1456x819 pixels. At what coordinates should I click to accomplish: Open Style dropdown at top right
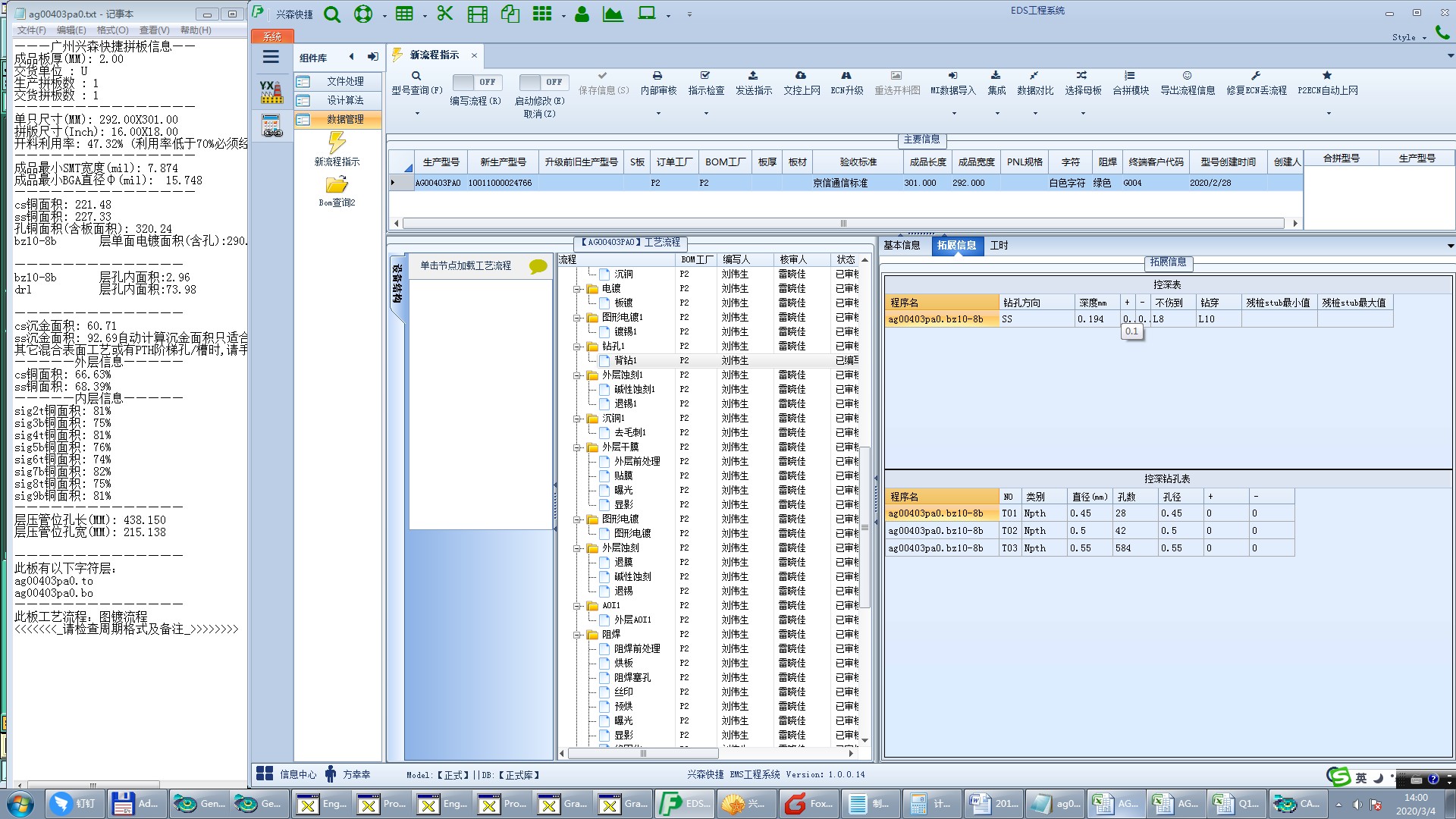[x=1409, y=37]
